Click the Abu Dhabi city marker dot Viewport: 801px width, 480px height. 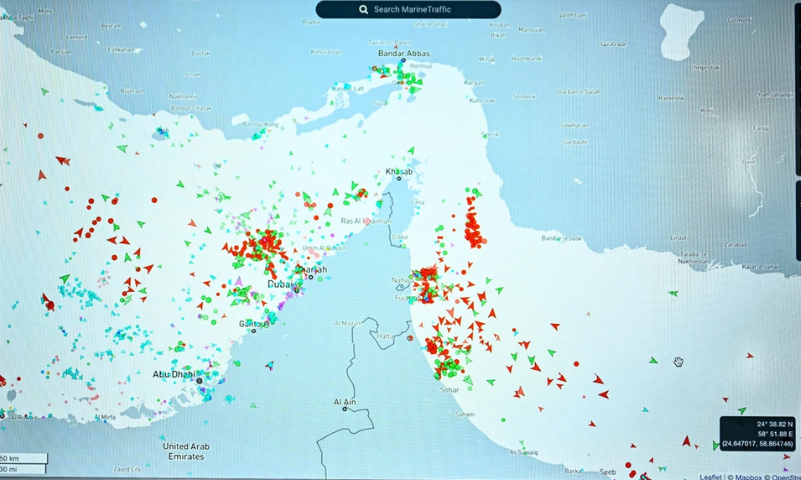[199, 380]
